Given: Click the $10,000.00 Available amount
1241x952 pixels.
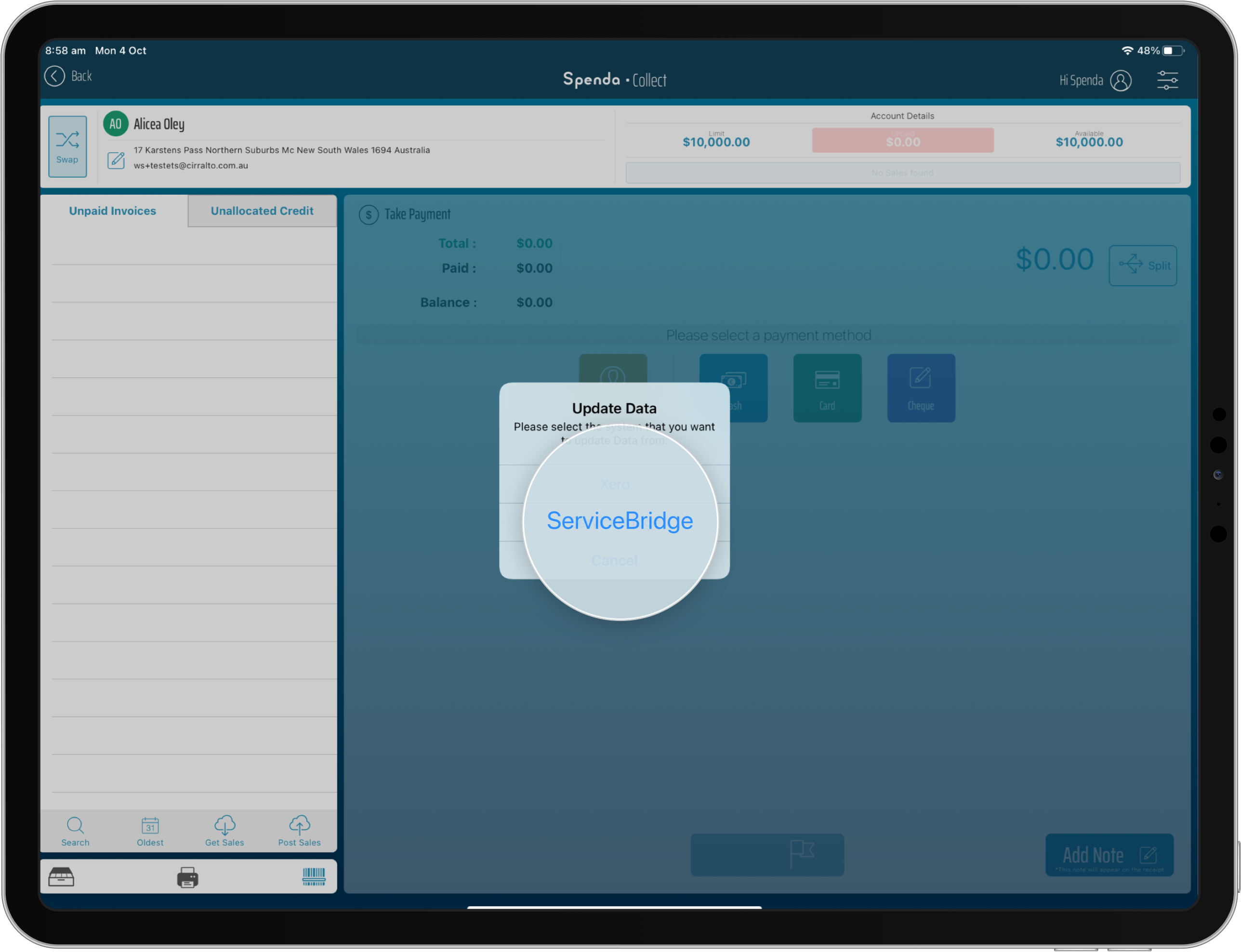Looking at the screenshot, I should pos(1089,142).
